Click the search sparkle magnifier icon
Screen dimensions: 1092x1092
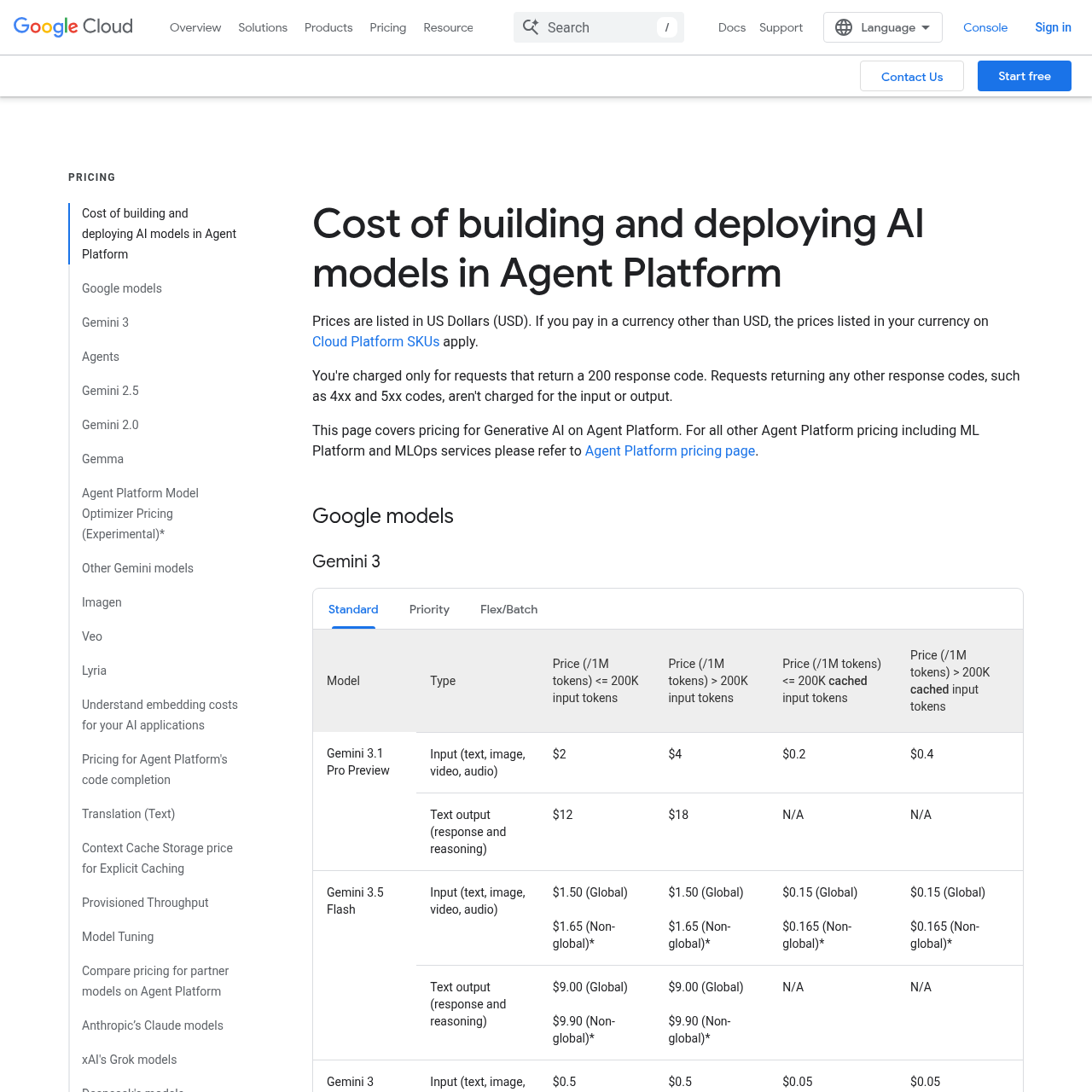(x=531, y=27)
